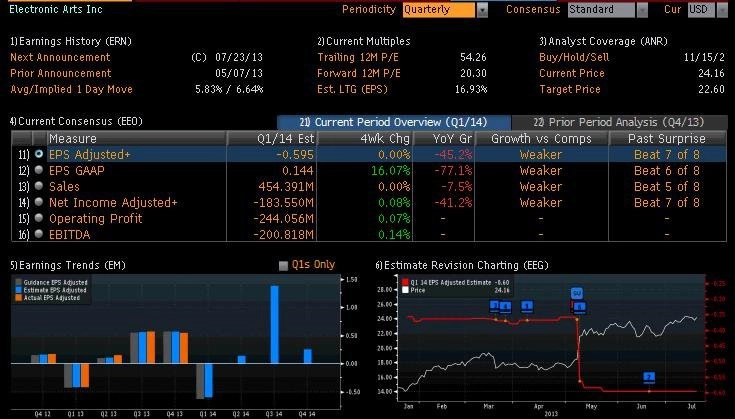This screenshot has height=419, width=735.
Task: Click Net Income Adjusted+ estimate -183.550M
Action: (283, 202)
